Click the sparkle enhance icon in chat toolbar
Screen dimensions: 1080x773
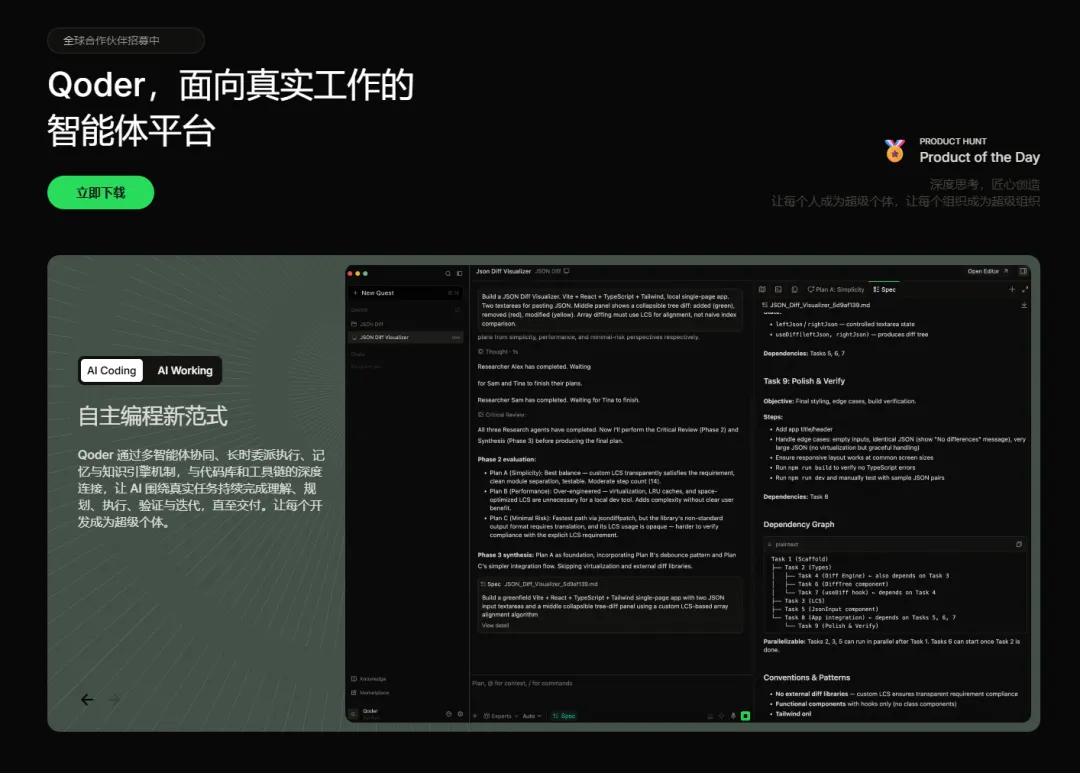click(721, 716)
